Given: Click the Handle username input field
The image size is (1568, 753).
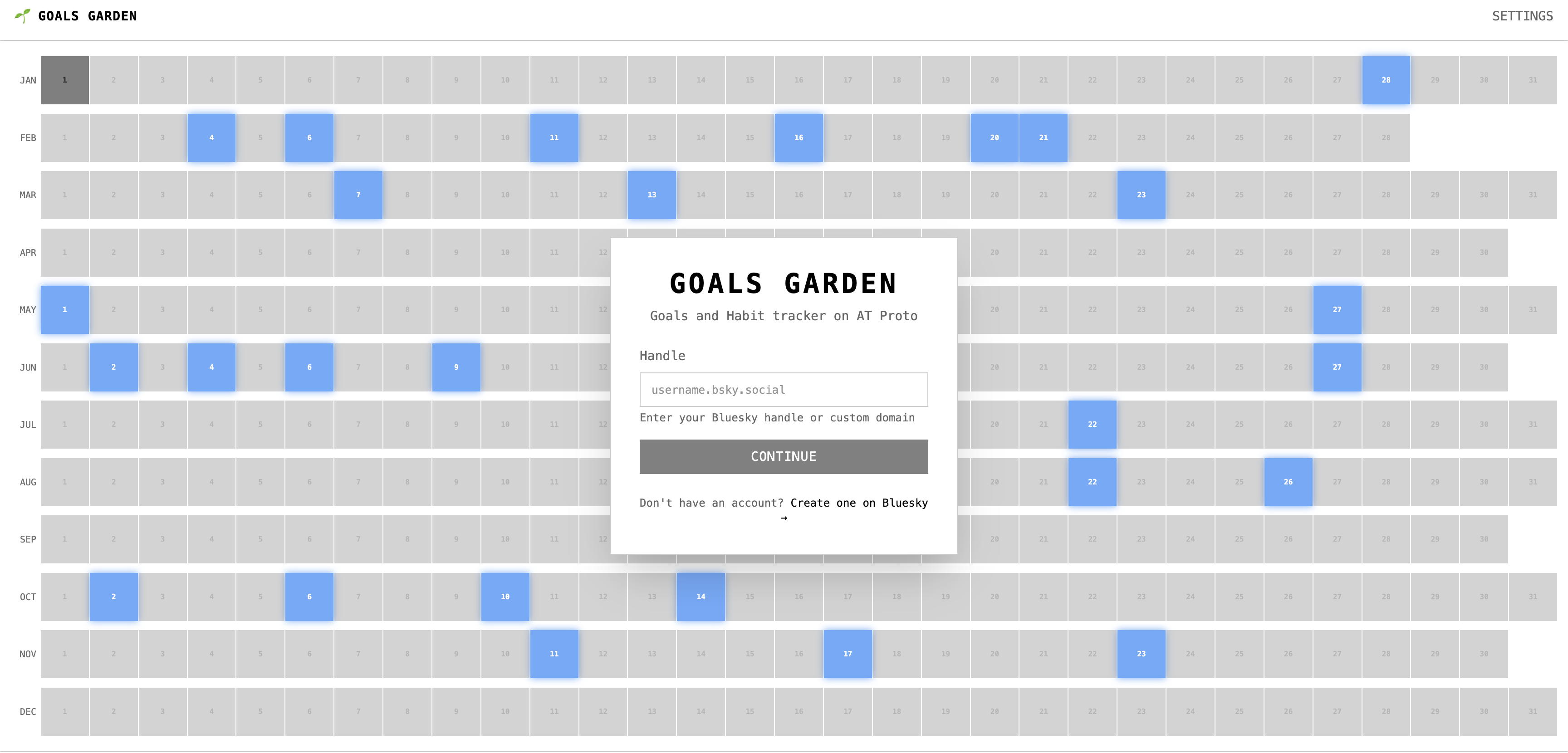Looking at the screenshot, I should 784,390.
